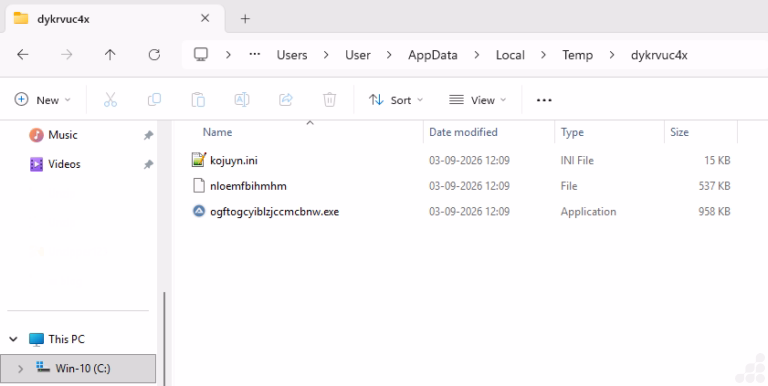Click the File type cell for nloemfbihmhm
Viewport: 768px width, 386px height.
pyautogui.click(x=569, y=186)
